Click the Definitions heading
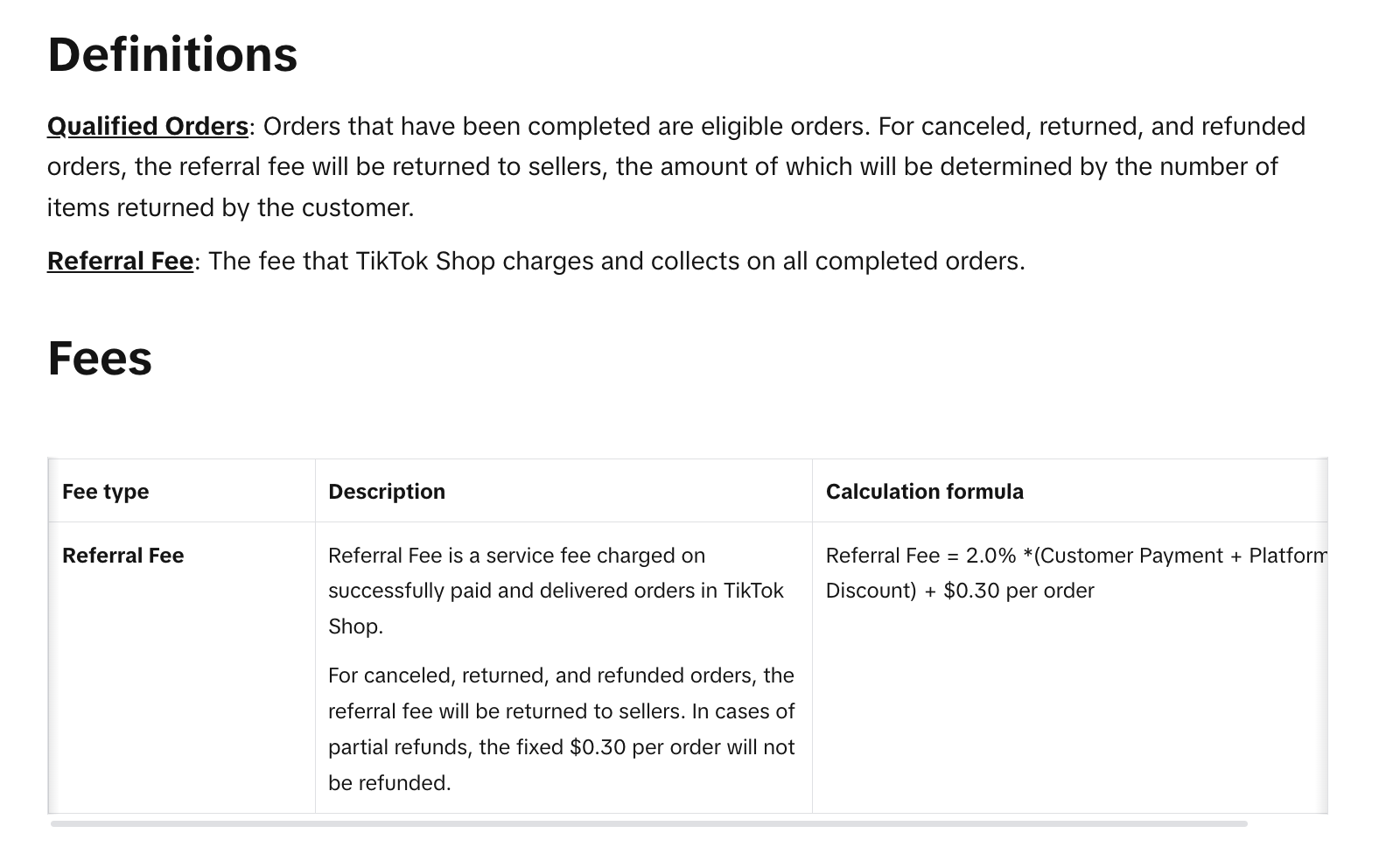The image size is (1393, 868). pyautogui.click(x=172, y=54)
